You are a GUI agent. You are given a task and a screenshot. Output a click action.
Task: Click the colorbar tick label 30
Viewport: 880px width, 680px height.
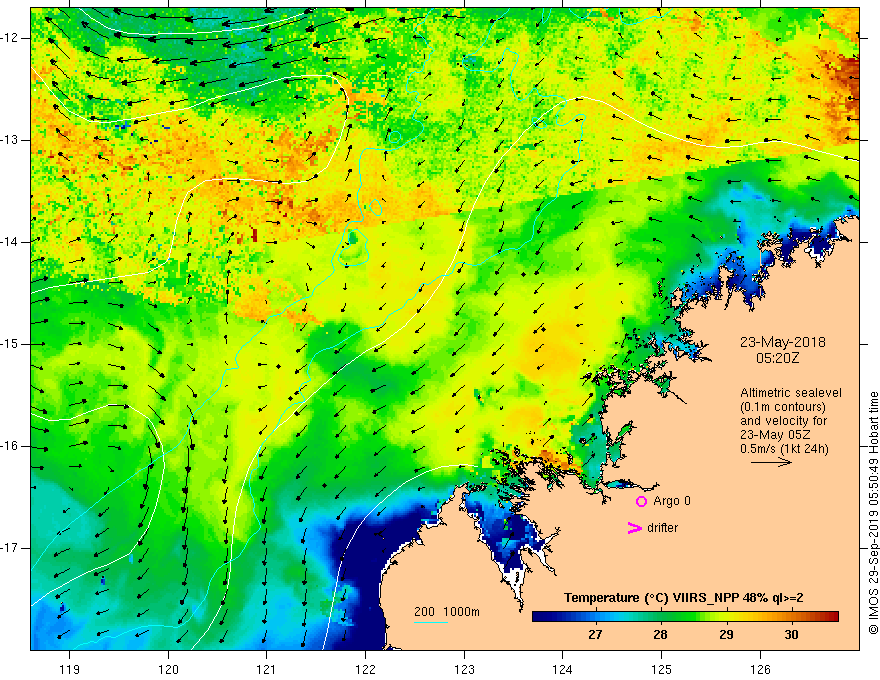pyautogui.click(x=791, y=635)
